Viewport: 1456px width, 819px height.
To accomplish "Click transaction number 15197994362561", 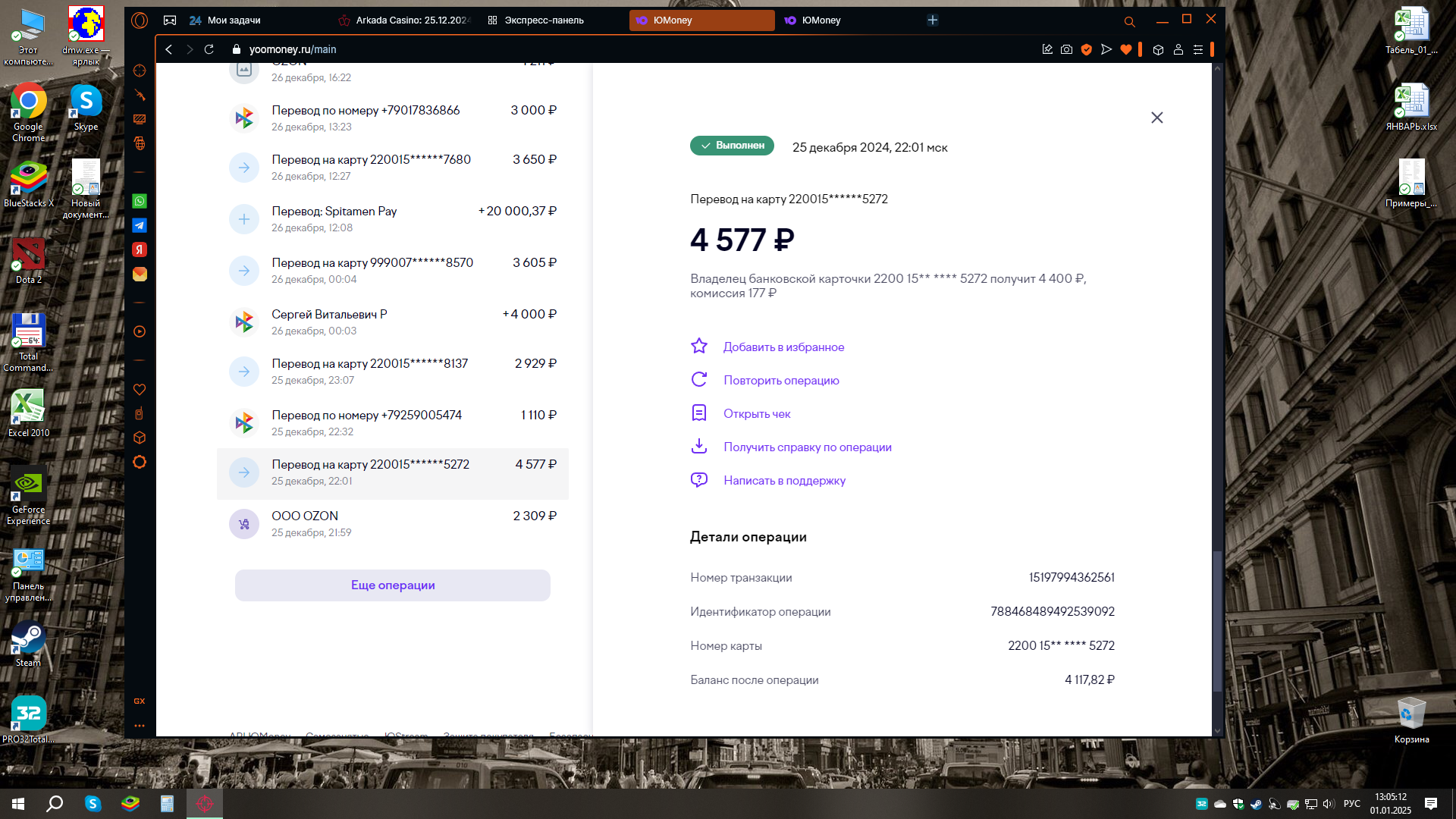I will [x=1072, y=578].
